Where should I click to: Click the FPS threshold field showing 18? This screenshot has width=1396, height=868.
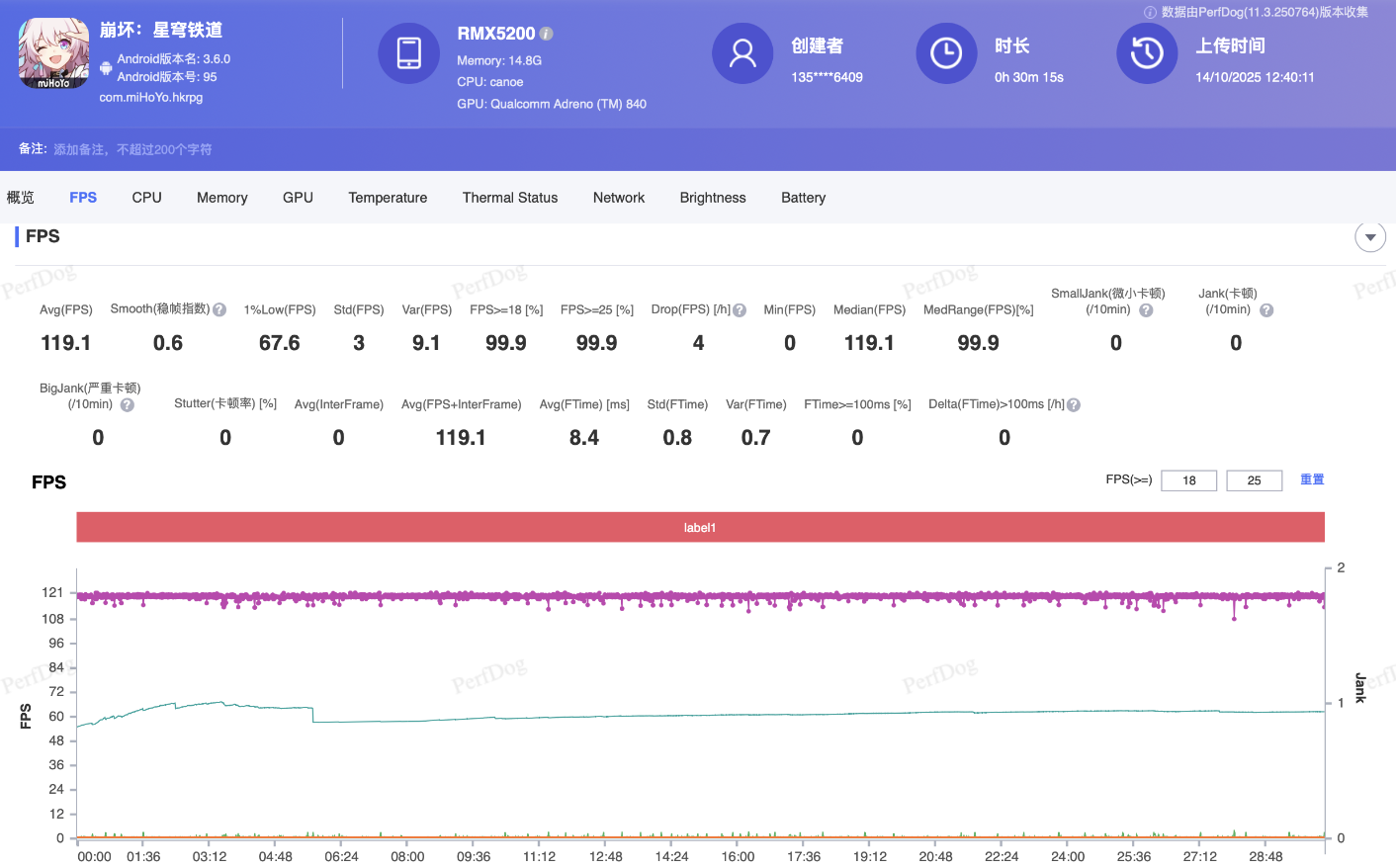[x=1188, y=480]
